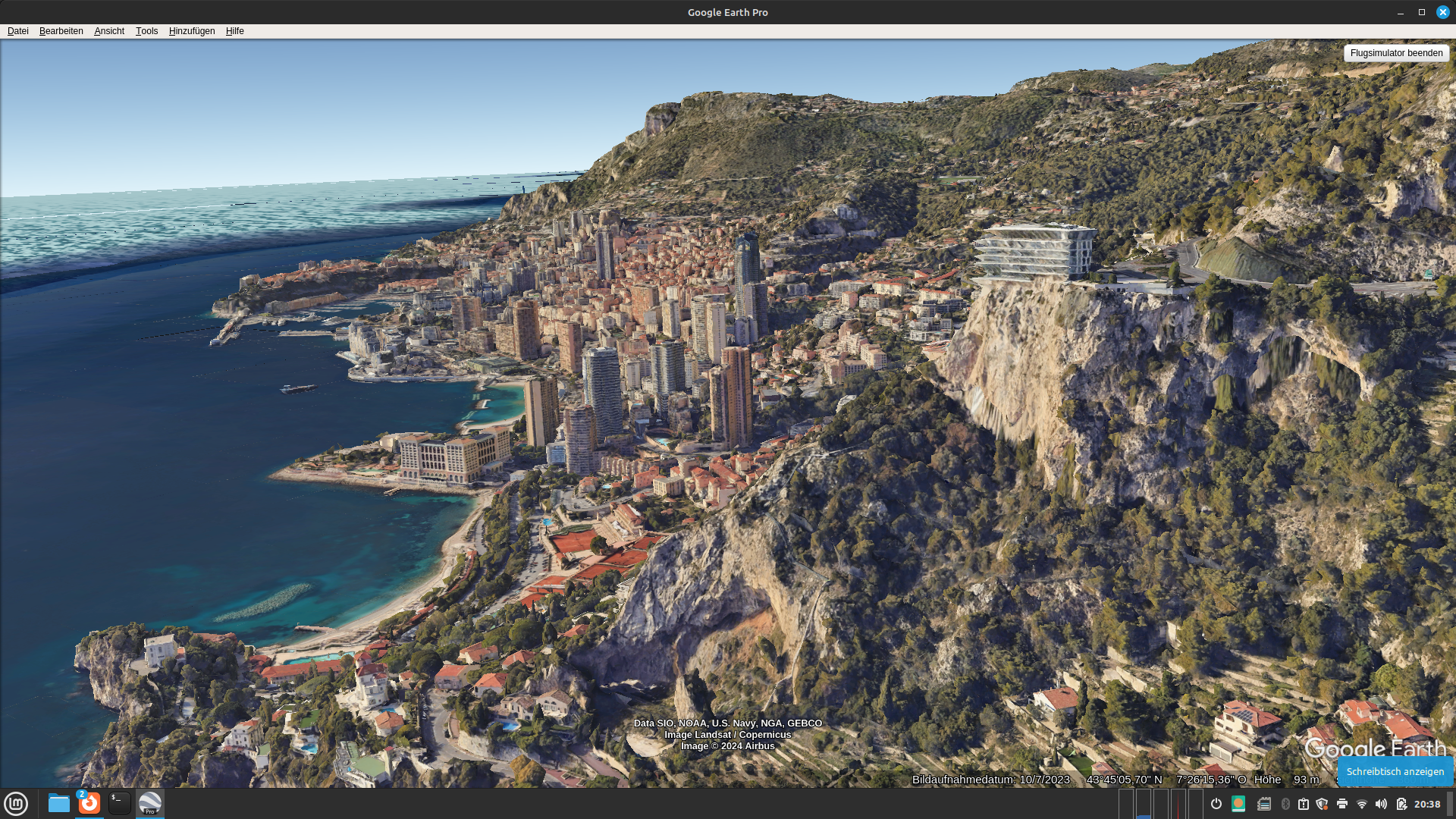The height and width of the screenshot is (819, 1456).
Task: Open the volume control in tray
Action: tap(1381, 804)
